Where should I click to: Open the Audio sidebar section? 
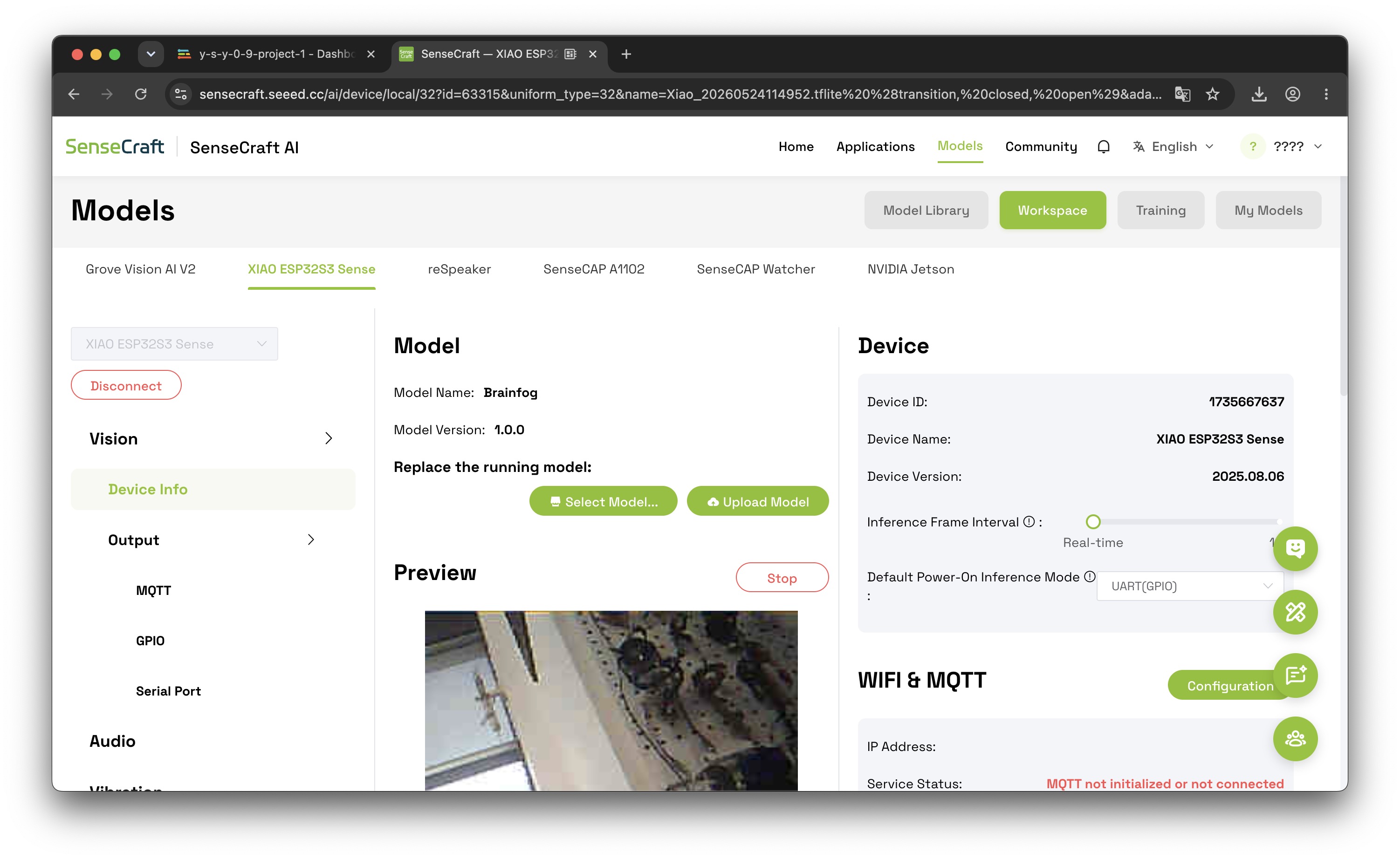click(x=112, y=741)
